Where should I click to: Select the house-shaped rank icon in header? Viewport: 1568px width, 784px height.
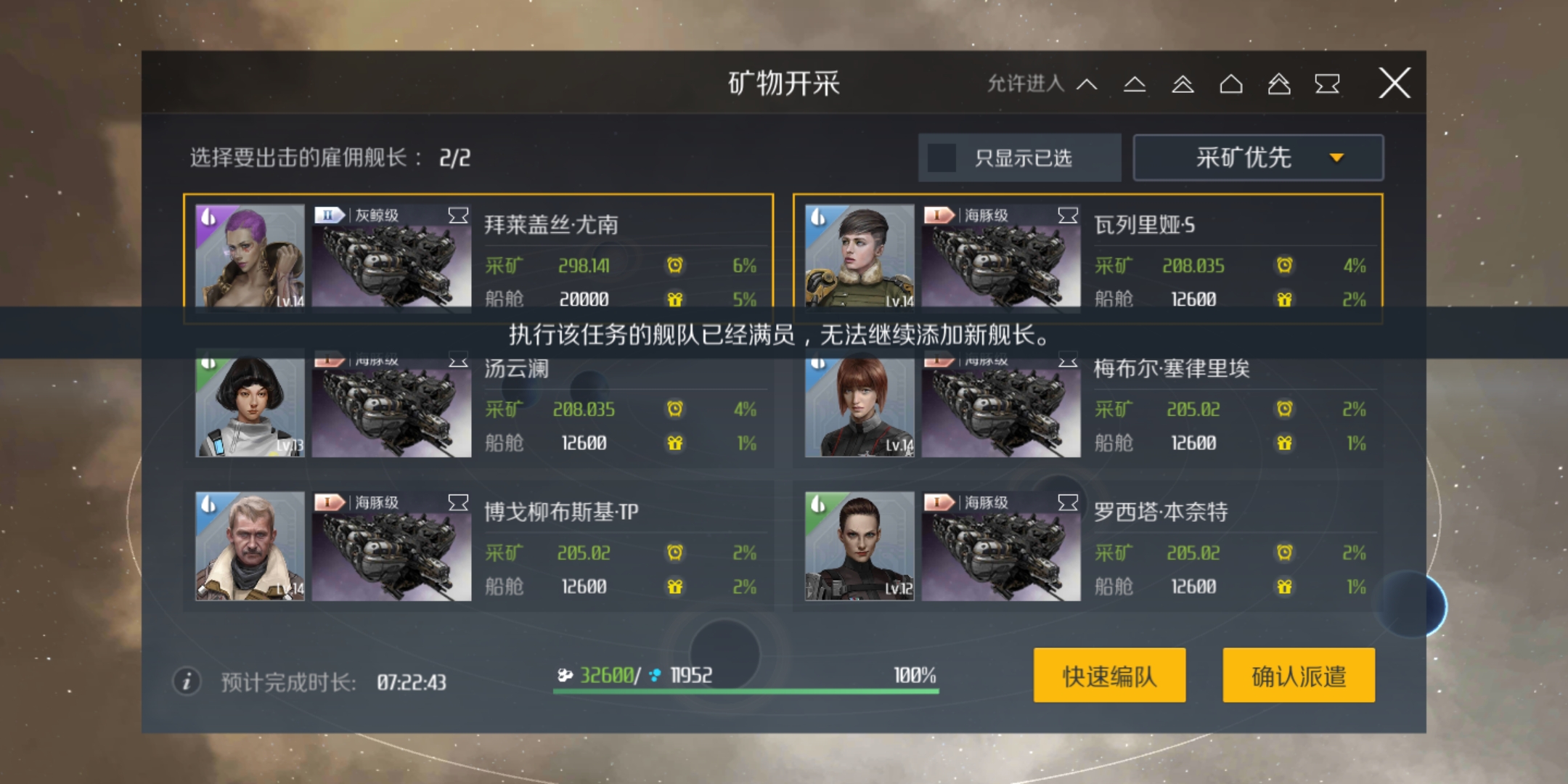1230,84
